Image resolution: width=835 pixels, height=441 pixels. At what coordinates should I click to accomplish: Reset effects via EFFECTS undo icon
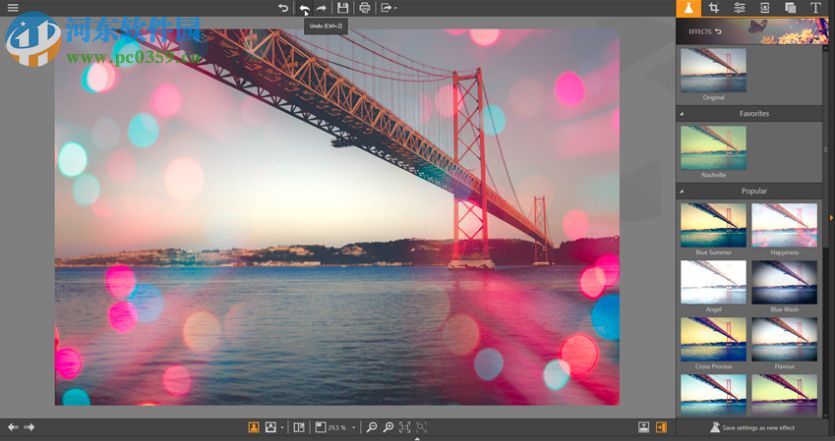coord(718,31)
